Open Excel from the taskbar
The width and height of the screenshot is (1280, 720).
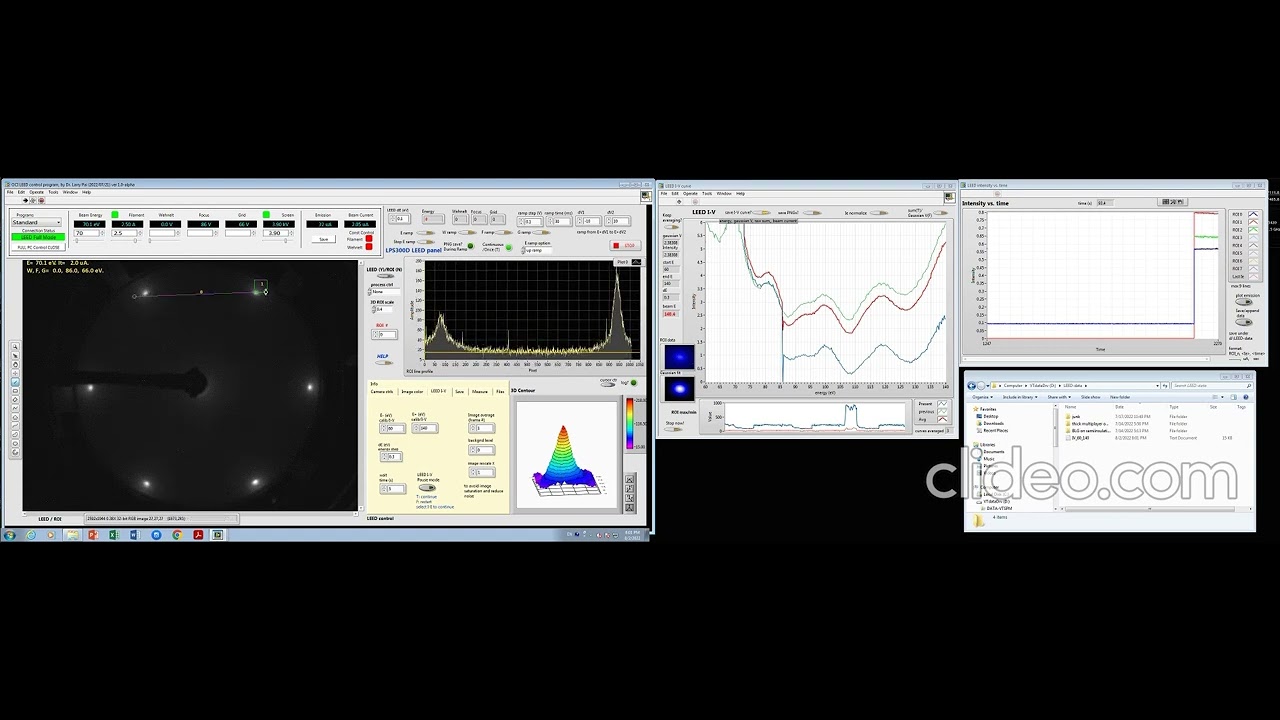(114, 535)
